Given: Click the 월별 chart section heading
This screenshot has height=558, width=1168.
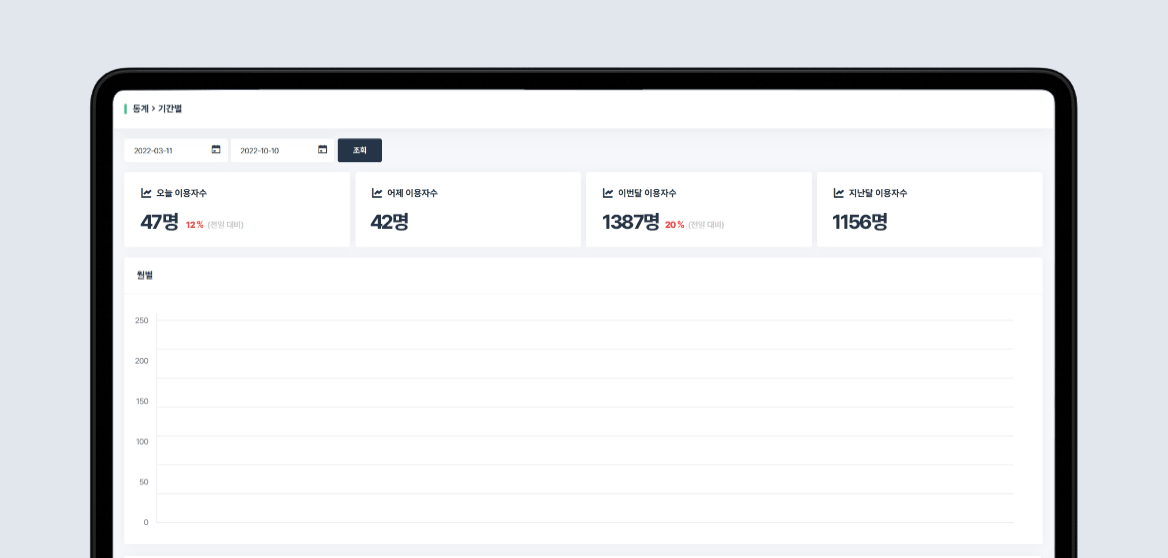Looking at the screenshot, I should pos(145,275).
